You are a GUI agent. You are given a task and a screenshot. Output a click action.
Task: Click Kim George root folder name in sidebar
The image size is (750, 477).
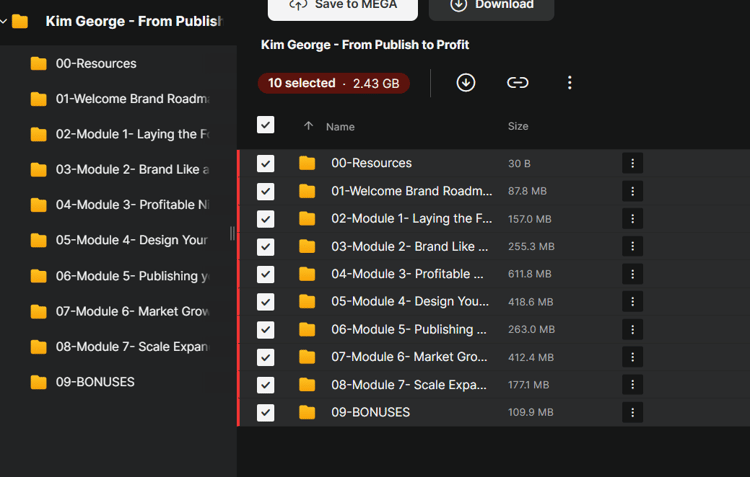click(x=133, y=22)
